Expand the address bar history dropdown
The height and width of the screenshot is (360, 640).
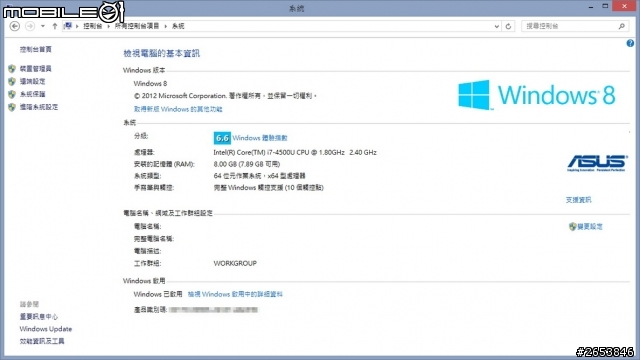point(496,27)
